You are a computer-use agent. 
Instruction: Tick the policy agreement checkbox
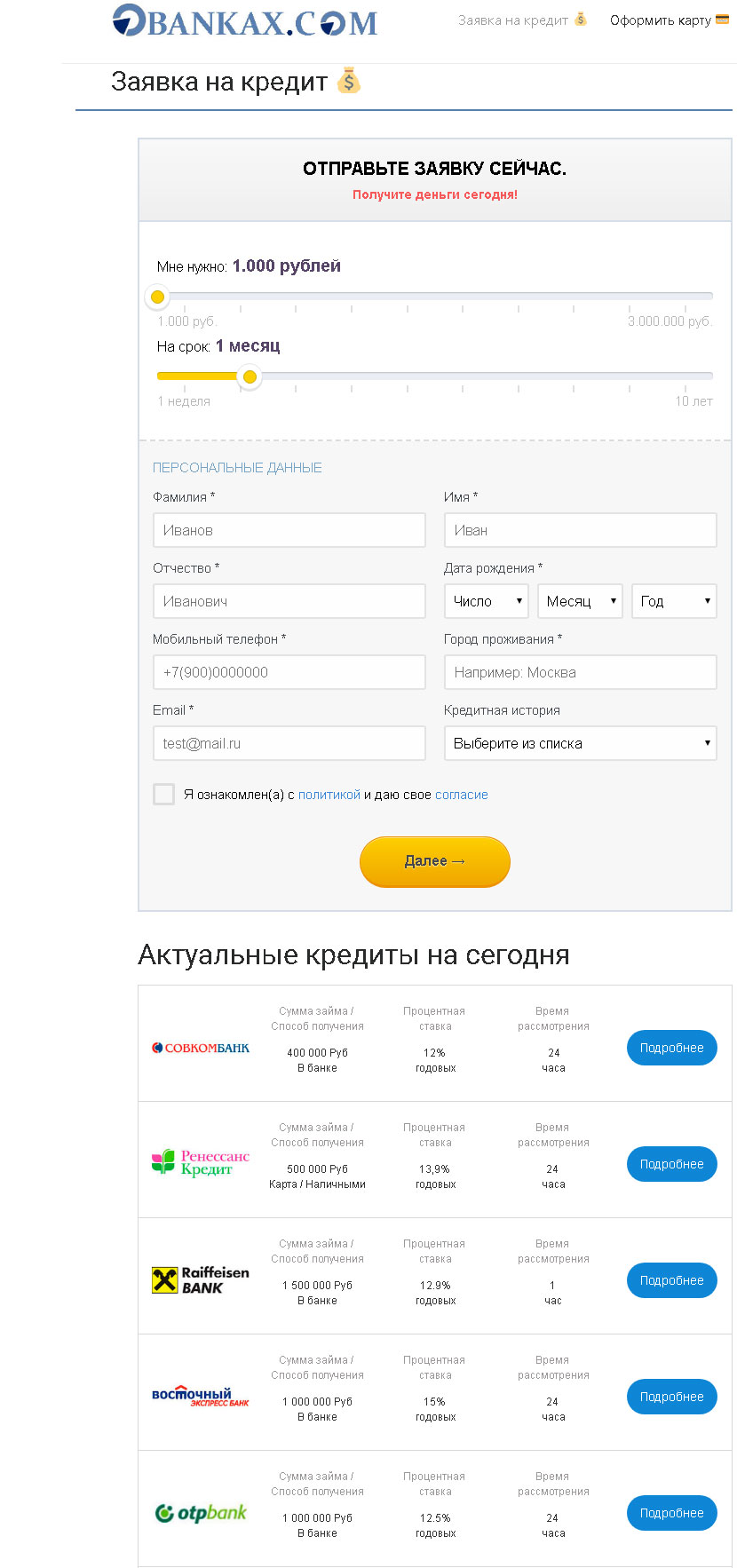(x=163, y=794)
